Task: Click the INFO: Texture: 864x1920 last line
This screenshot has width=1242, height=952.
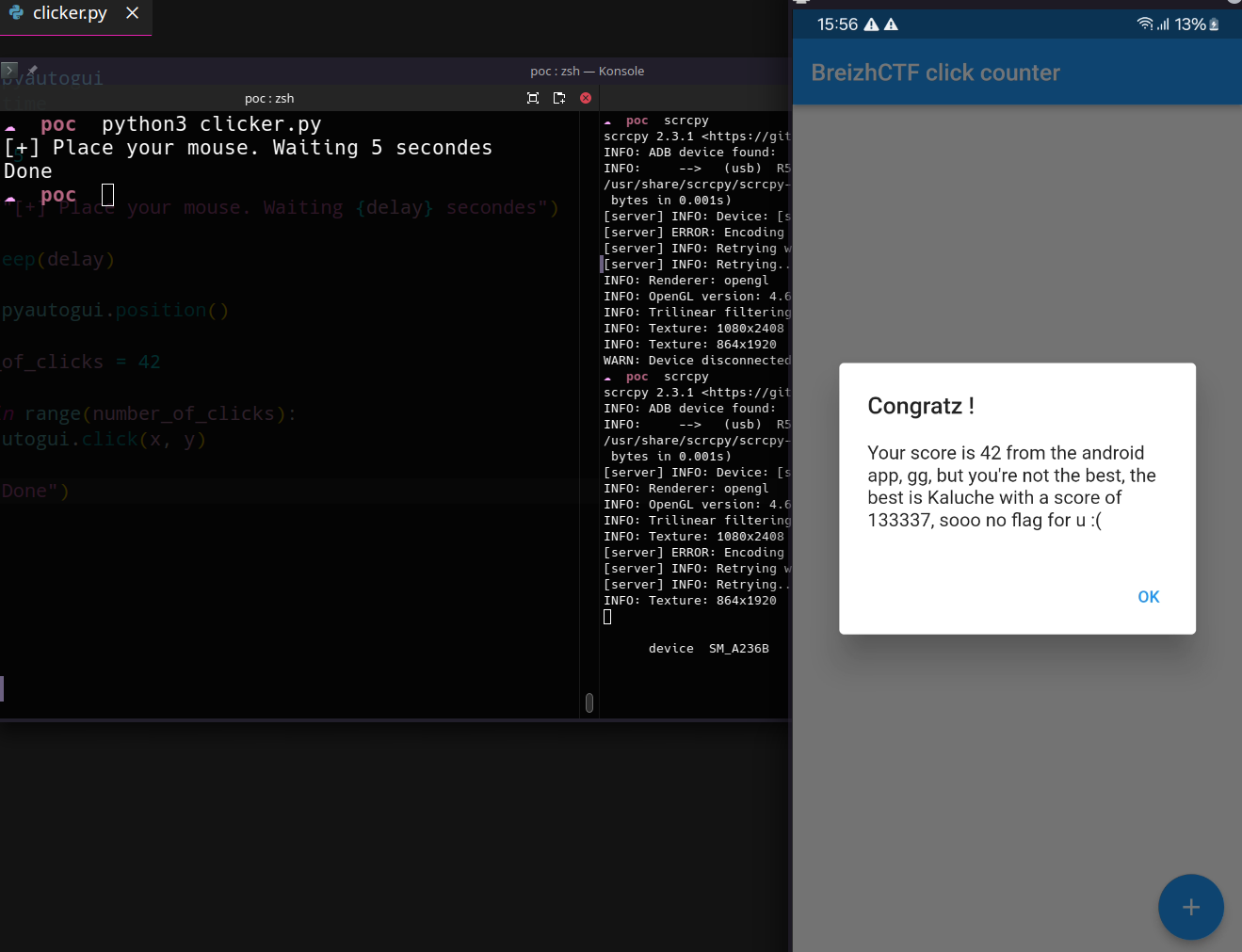Action: 690,601
